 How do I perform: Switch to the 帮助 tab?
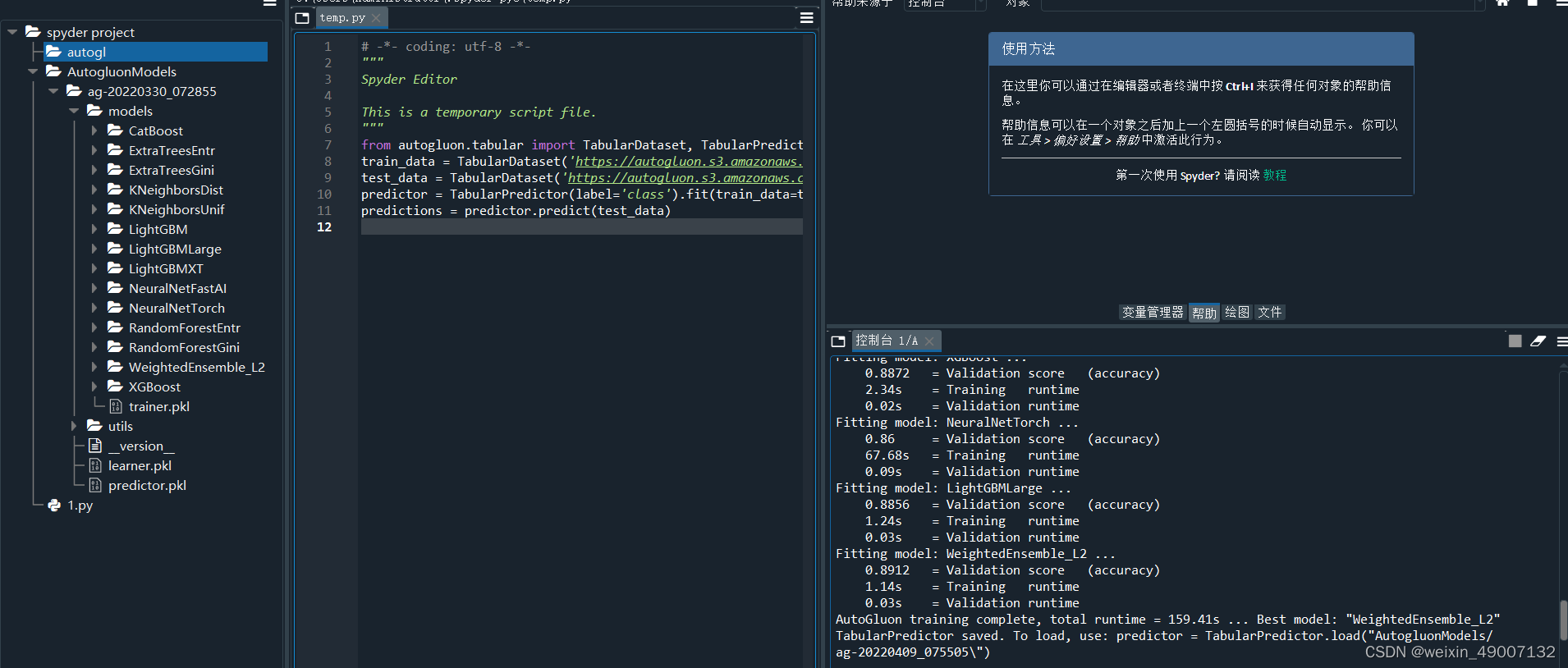[1204, 313]
